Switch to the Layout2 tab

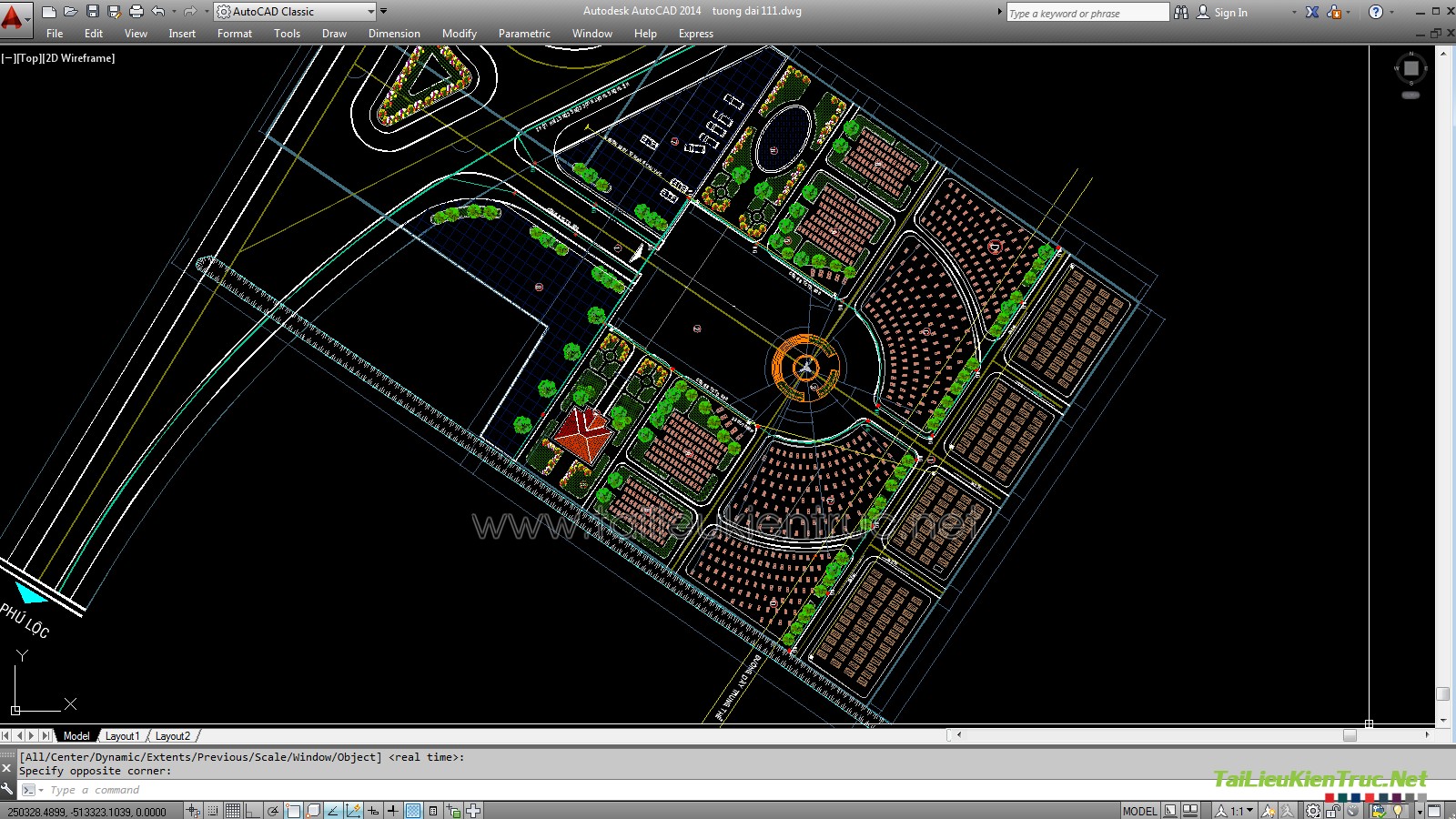click(172, 735)
